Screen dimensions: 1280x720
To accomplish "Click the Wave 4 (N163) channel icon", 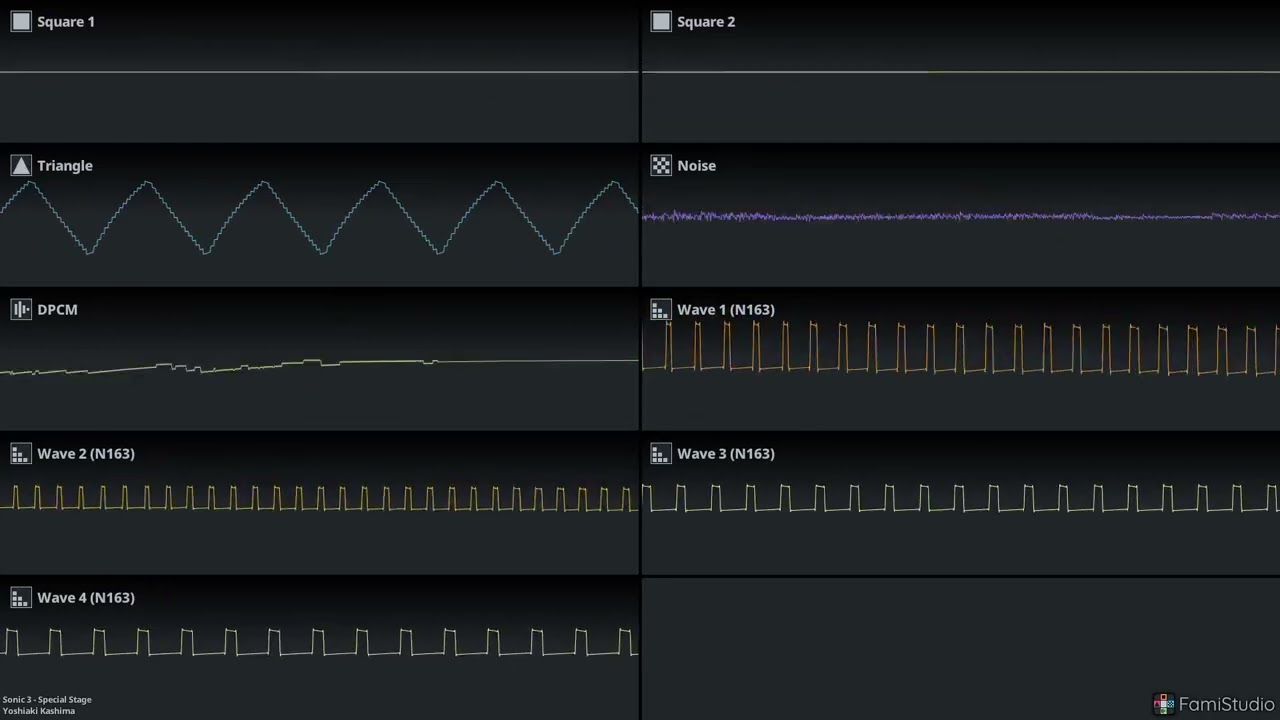I will point(21,597).
